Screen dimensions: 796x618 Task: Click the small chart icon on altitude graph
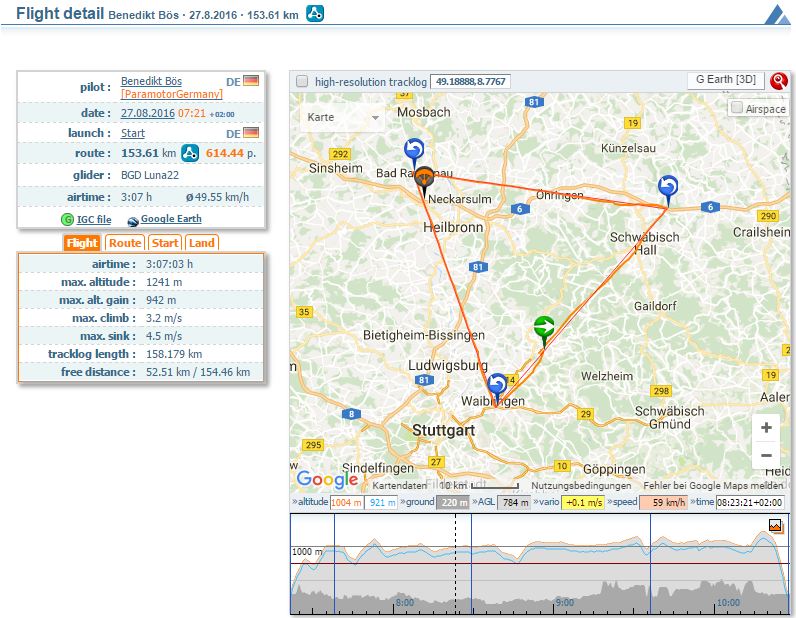[x=775, y=525]
